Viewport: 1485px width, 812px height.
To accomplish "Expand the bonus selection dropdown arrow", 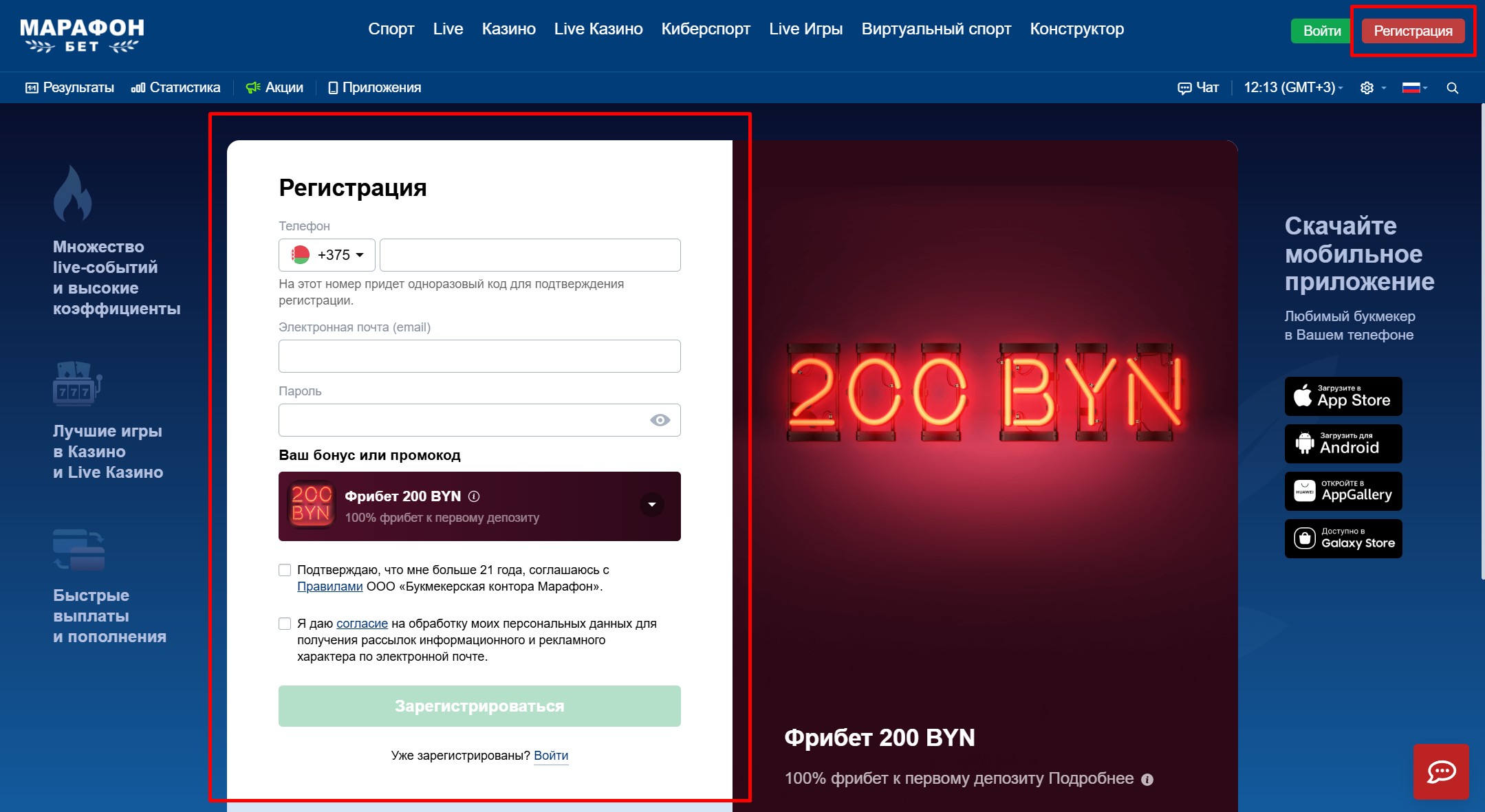I will click(x=652, y=505).
